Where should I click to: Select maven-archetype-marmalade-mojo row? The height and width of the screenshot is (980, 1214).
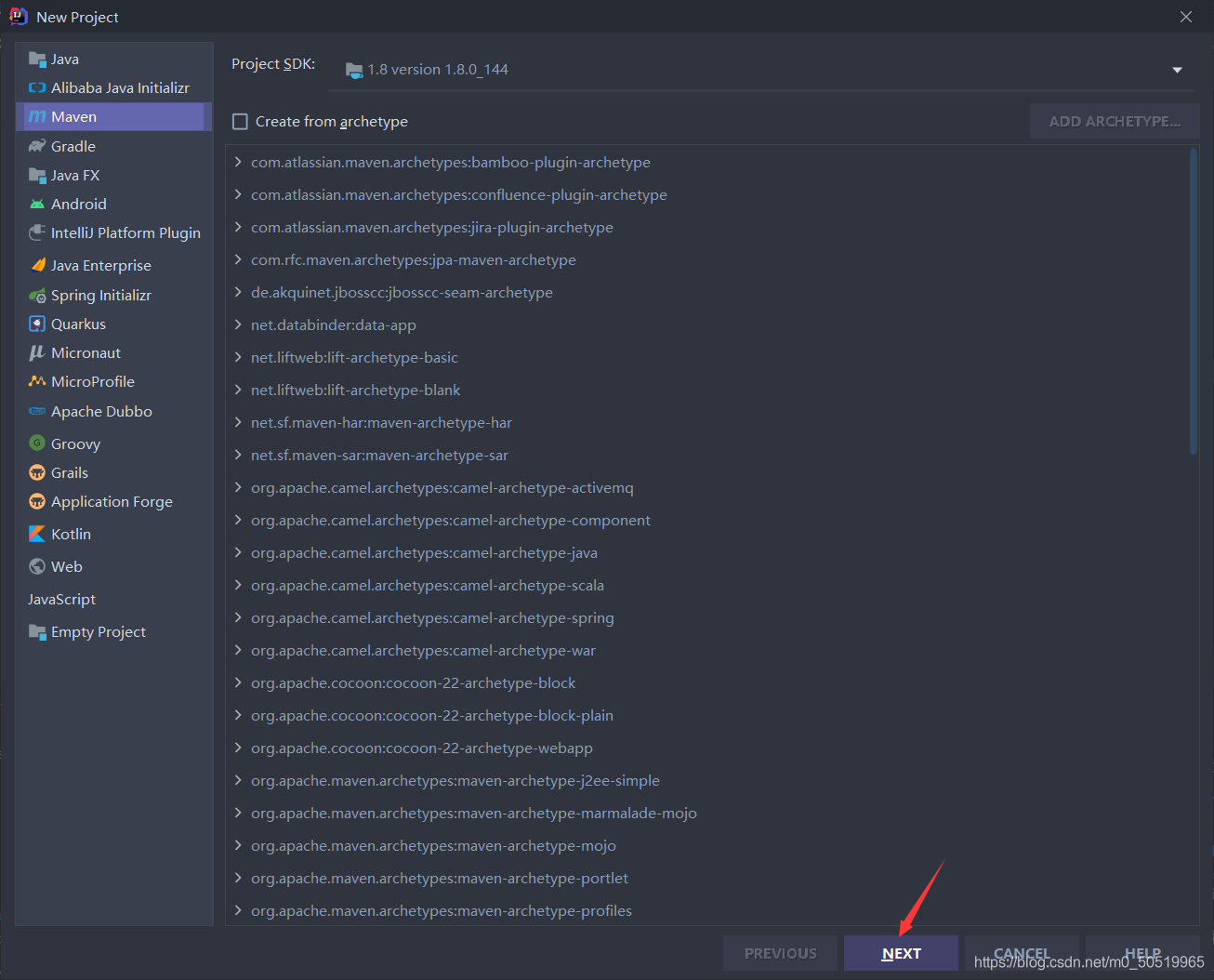pos(711,813)
